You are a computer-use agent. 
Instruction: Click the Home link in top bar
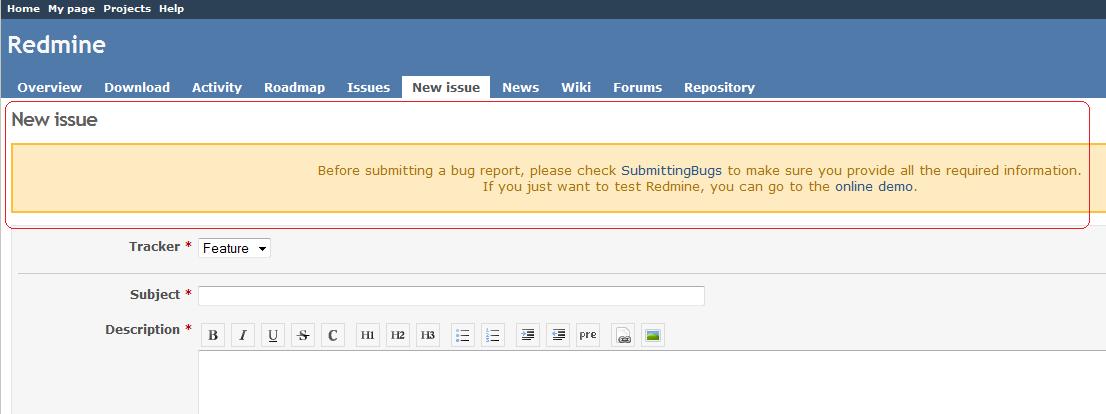23,9
